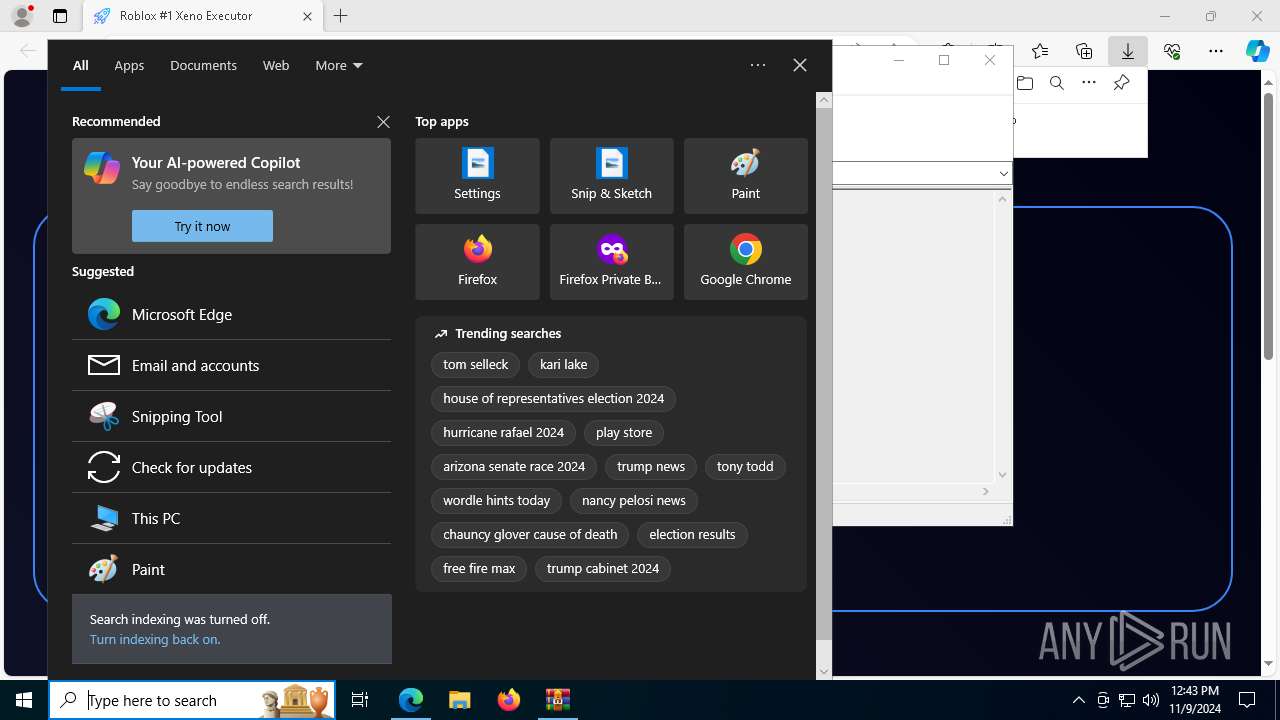Open the taskbar clock and date
The width and height of the screenshot is (1280, 720).
click(1195, 700)
